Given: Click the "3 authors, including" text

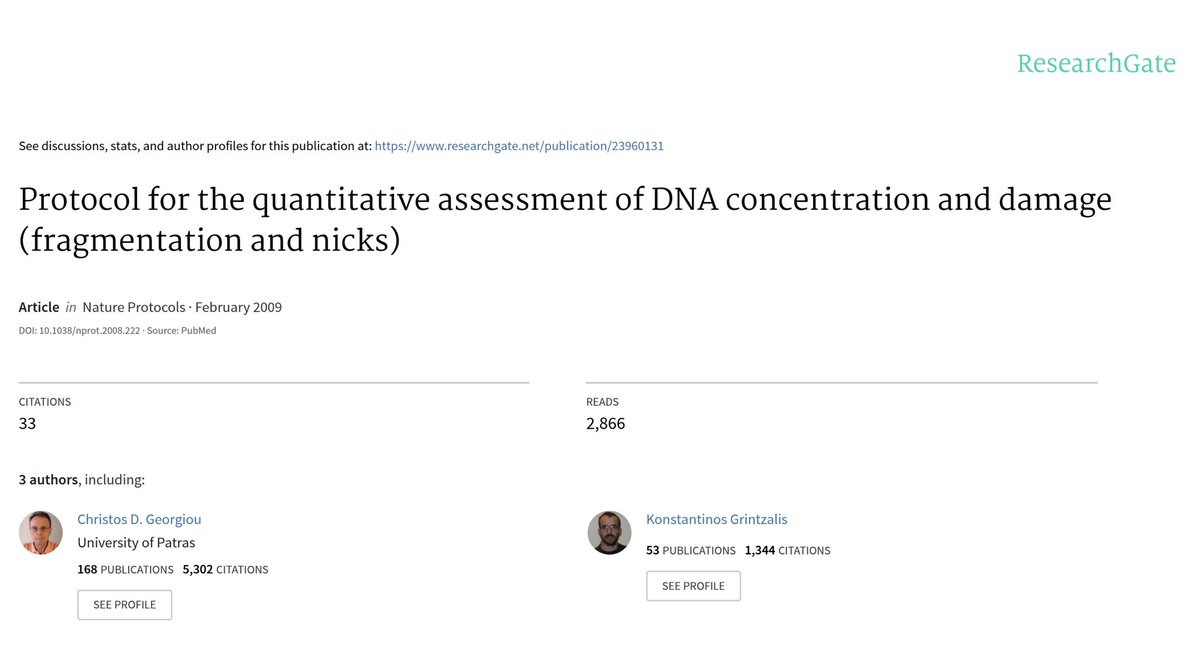Looking at the screenshot, I should tap(82, 480).
